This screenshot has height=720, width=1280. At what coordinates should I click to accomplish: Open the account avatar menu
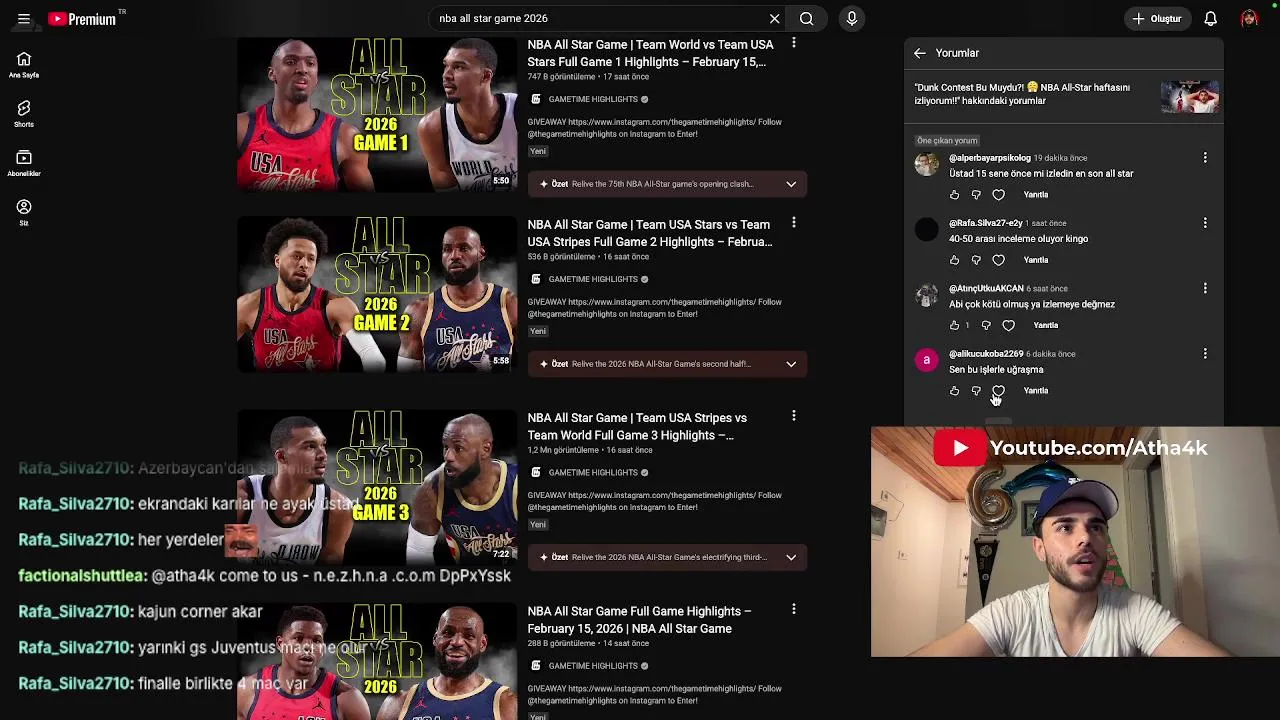click(1249, 19)
